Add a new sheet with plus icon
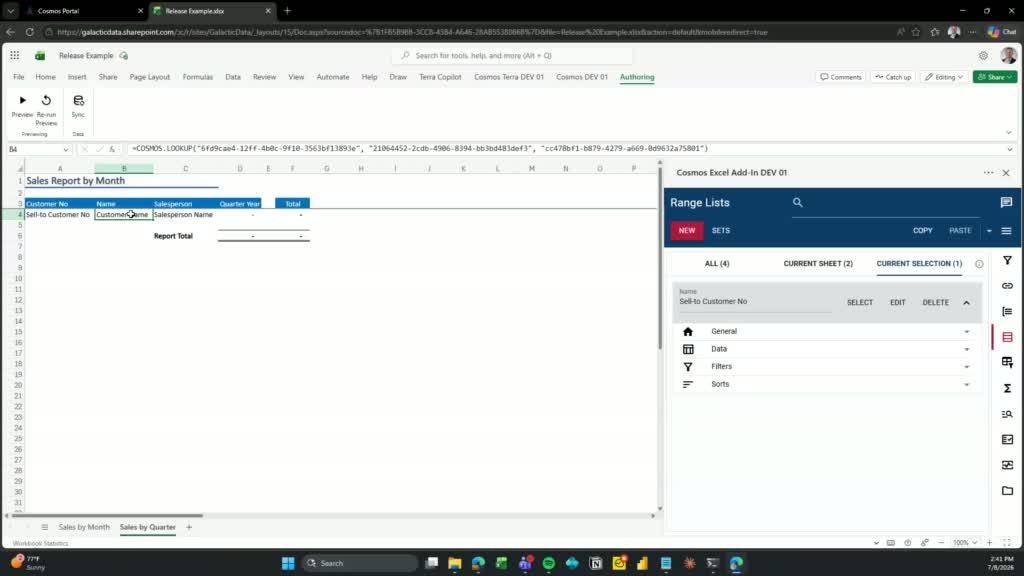The image size is (1024, 576). (x=189, y=527)
